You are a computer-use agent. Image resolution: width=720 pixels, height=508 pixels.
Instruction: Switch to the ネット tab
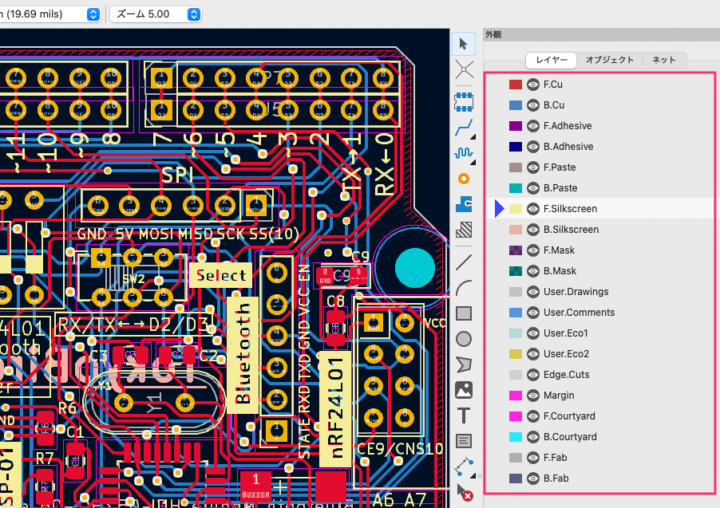[x=664, y=60]
